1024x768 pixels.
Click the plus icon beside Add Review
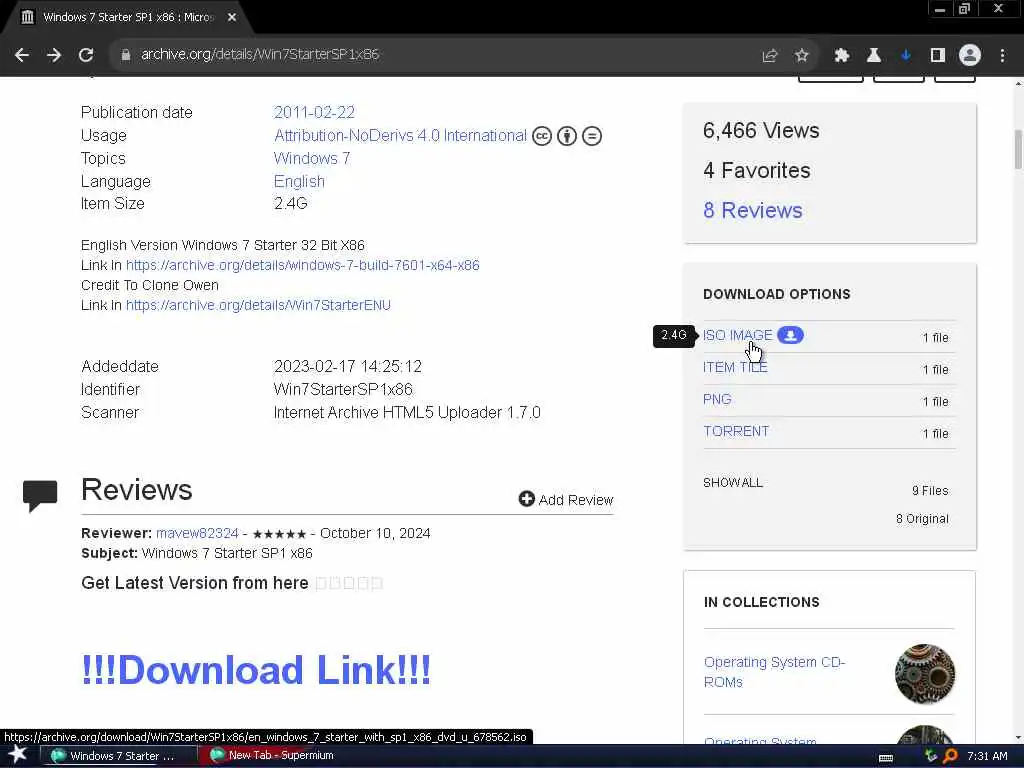coord(526,499)
